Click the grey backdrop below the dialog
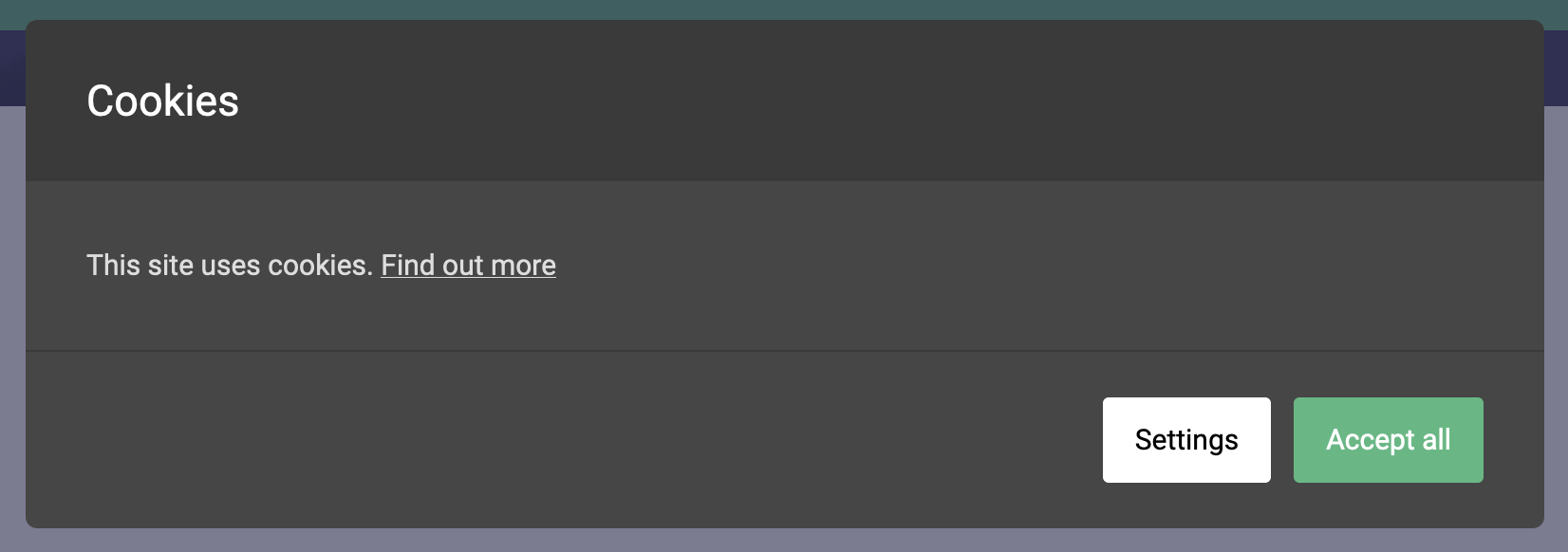Viewport: 1568px width, 552px height. pos(759,542)
